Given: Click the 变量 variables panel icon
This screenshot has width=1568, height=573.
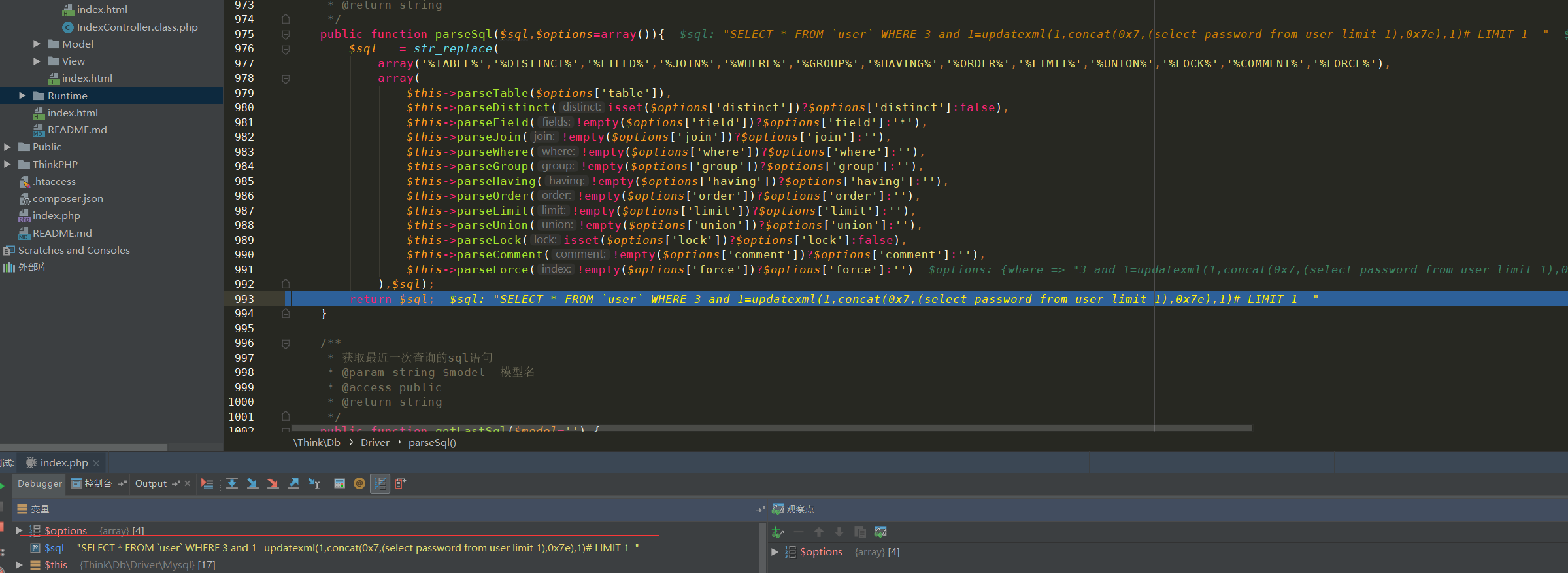Looking at the screenshot, I should 22,509.
